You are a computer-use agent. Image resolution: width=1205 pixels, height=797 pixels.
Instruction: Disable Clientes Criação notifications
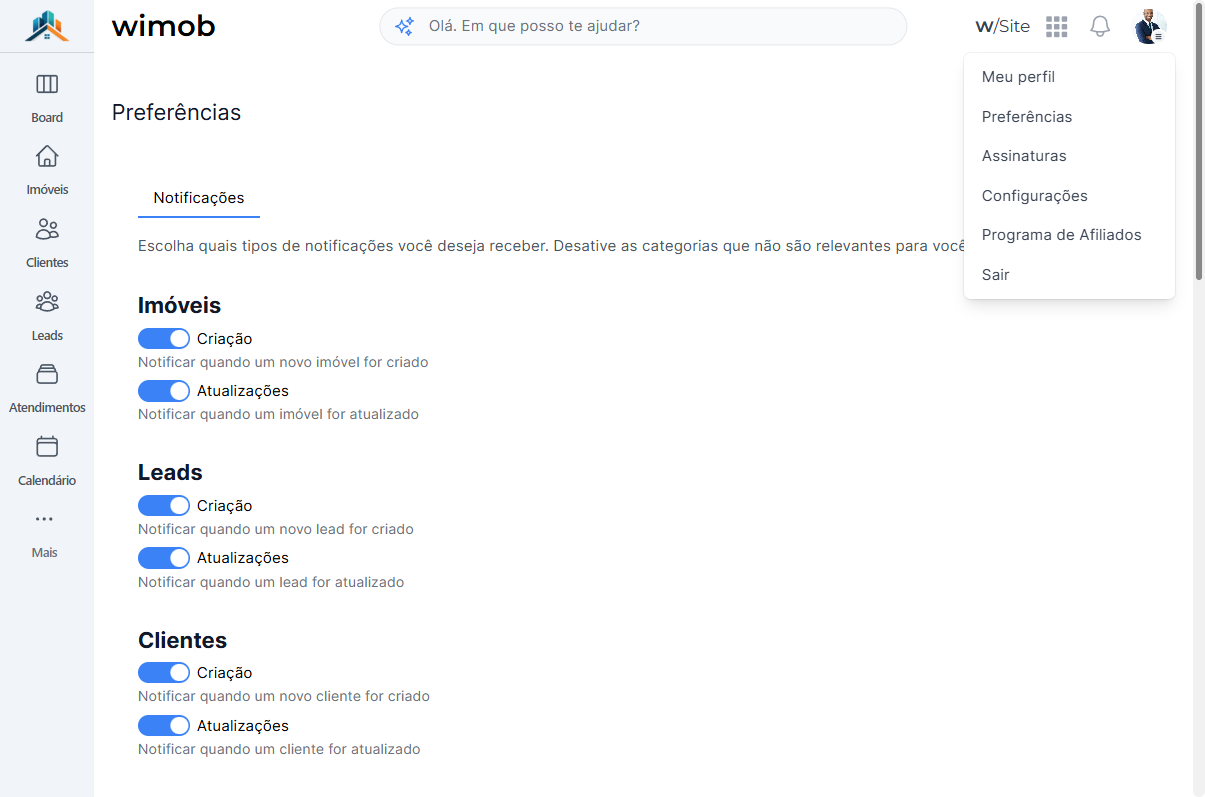(x=164, y=672)
